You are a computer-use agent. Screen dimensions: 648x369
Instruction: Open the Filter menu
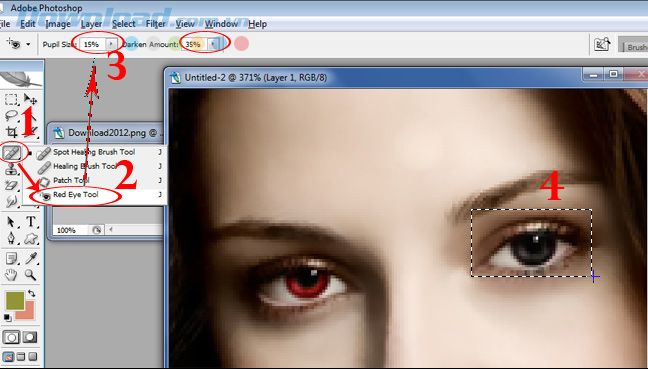[155, 24]
